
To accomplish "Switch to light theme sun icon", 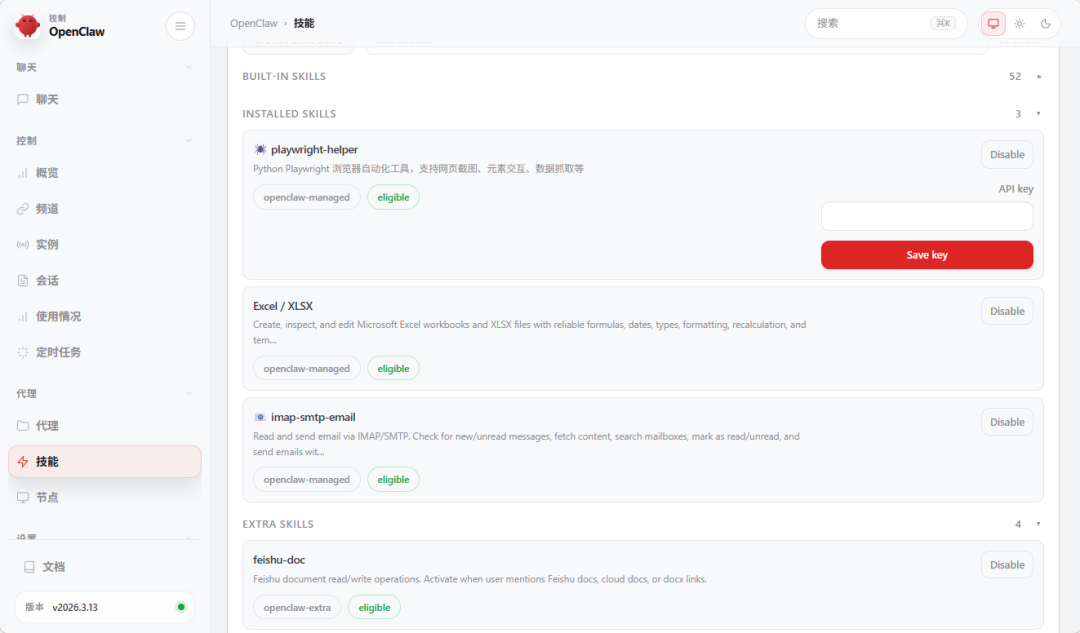I will 1019,23.
